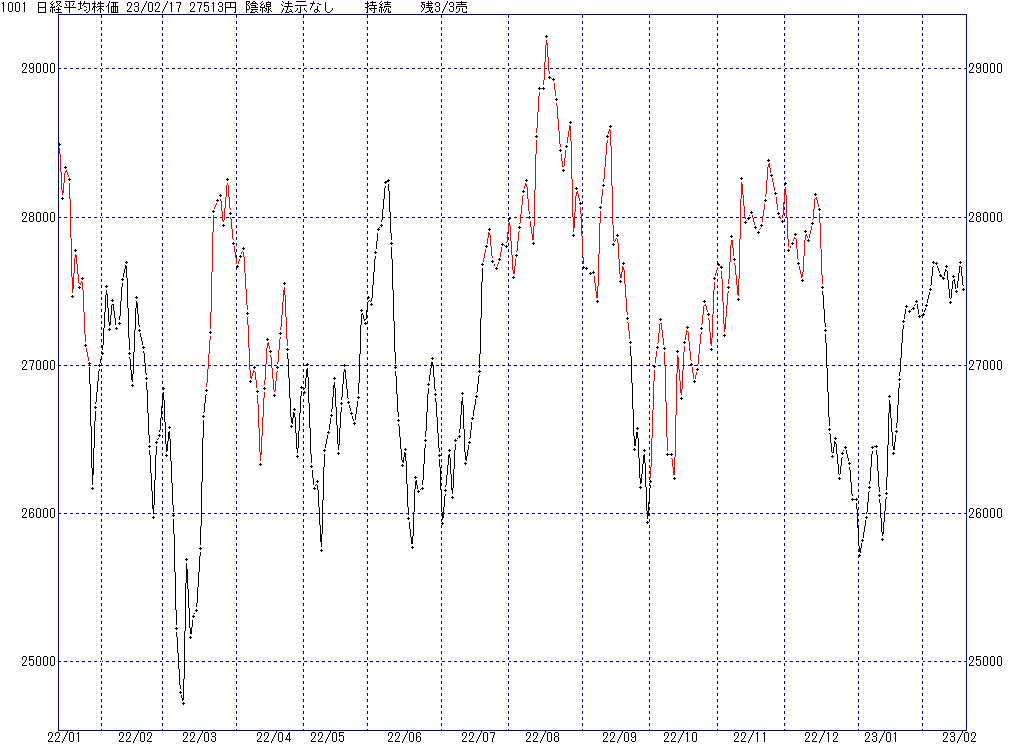Click the 残3/3売 text in header
Image resolution: width=1024 pixels, height=745 pixels.
(x=443, y=8)
